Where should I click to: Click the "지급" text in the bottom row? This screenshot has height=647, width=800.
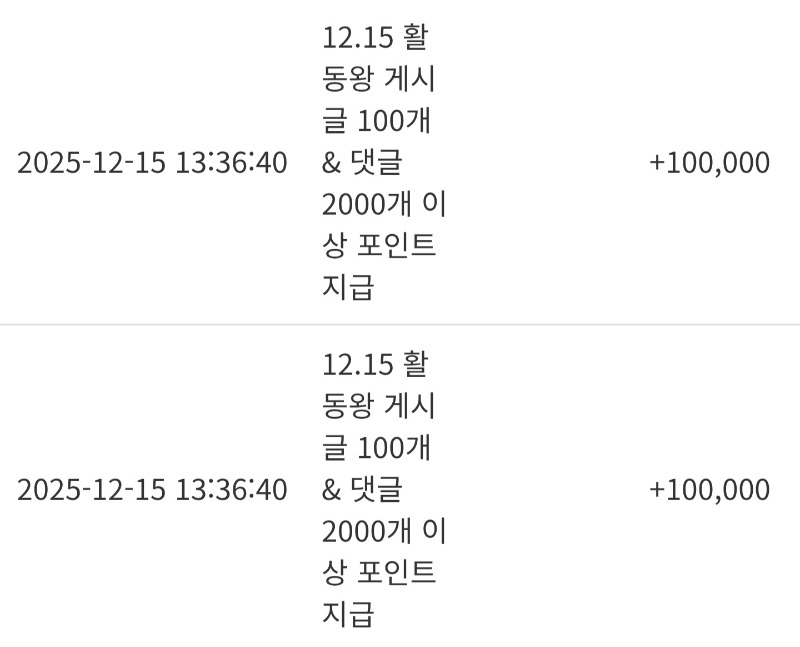click(348, 614)
